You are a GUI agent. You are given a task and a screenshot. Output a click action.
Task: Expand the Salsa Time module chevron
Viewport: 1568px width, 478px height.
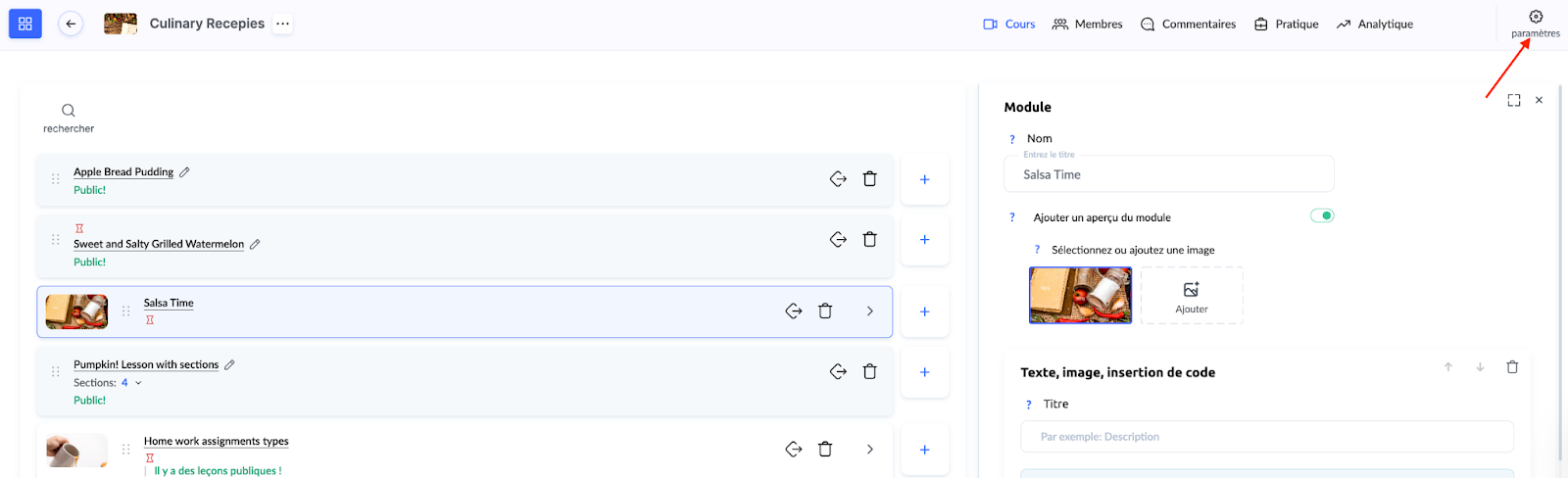point(869,311)
